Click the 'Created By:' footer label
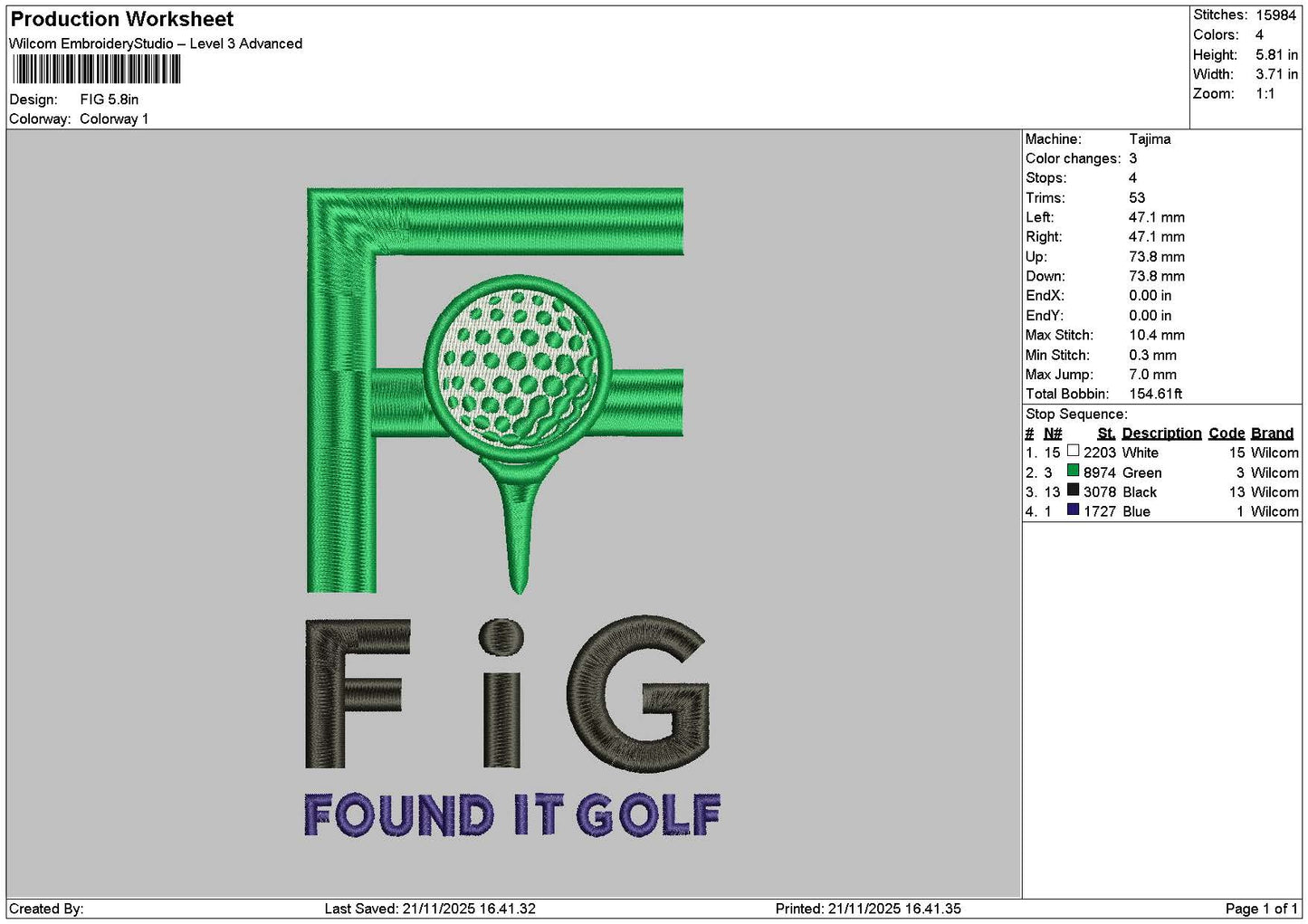 coord(46,909)
